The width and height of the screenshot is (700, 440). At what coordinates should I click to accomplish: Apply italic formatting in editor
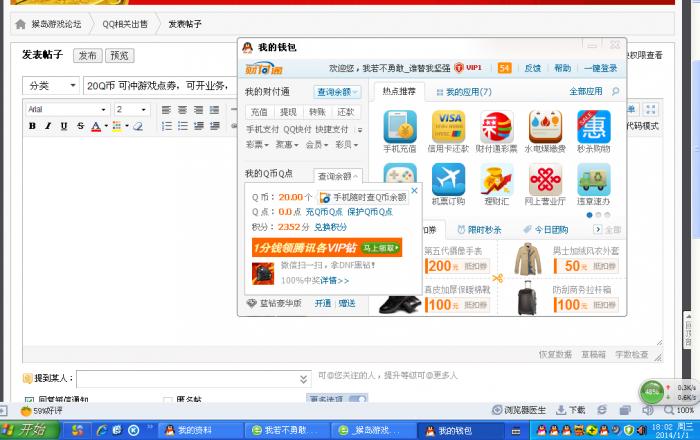pos(48,126)
